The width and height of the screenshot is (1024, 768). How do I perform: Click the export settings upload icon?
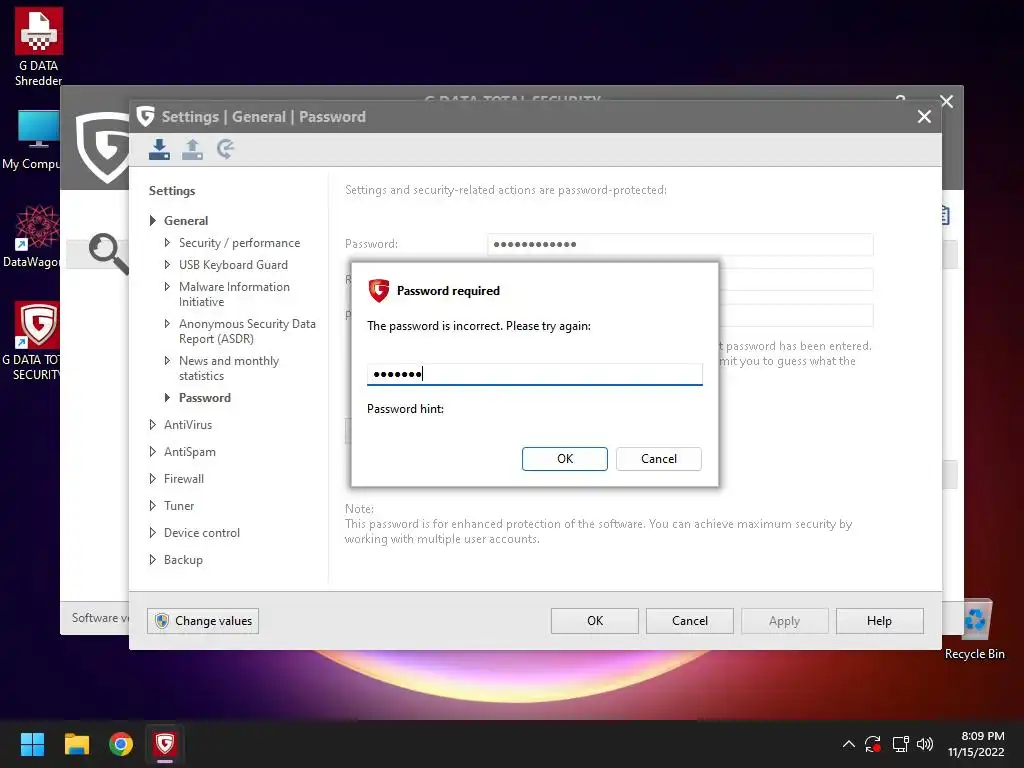click(x=192, y=150)
